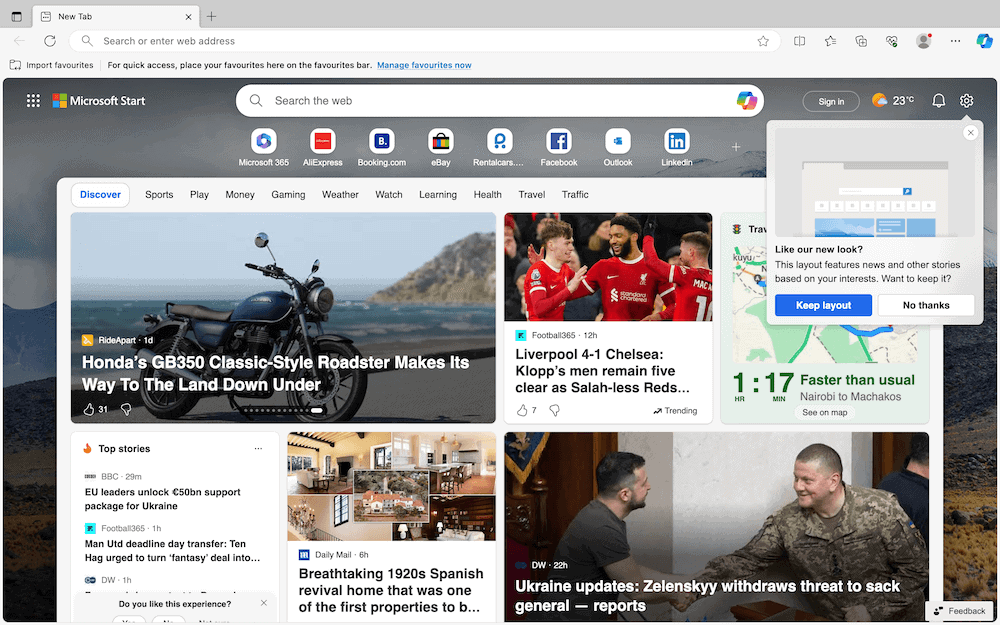Refresh the current page
Viewport: 1000px width, 625px height.
[x=50, y=41]
